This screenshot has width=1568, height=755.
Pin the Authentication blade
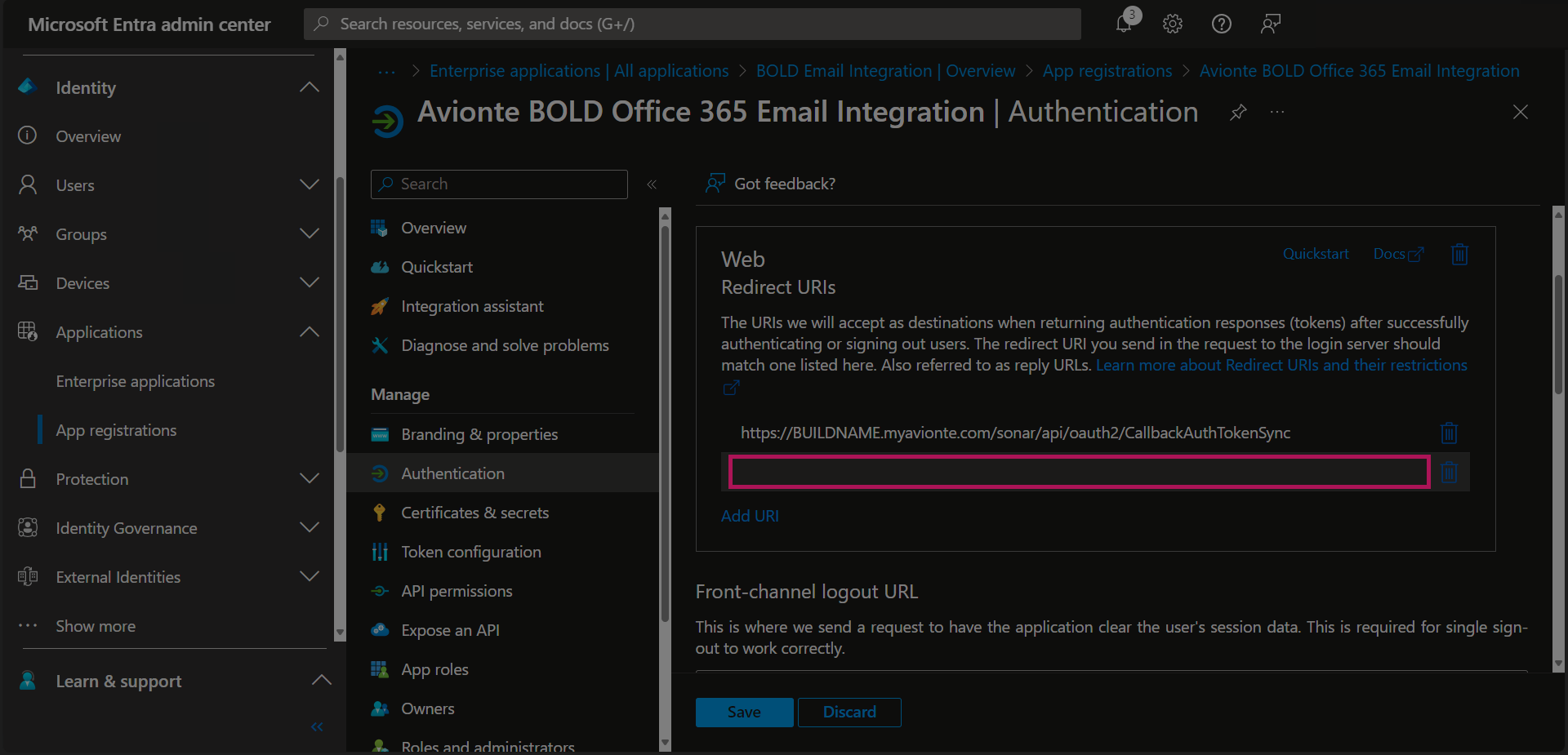1238,112
